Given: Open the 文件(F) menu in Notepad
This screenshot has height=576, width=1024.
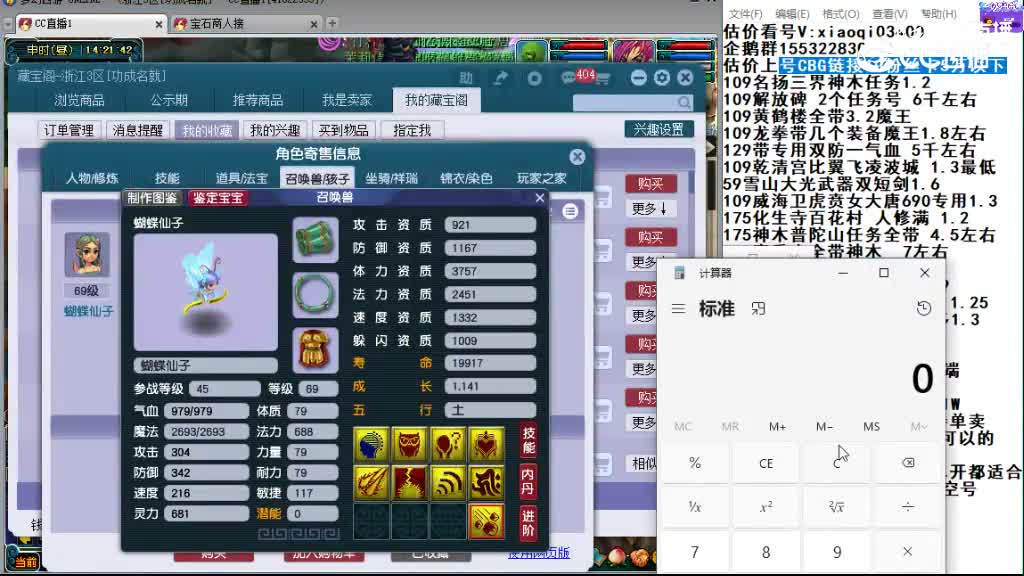Looking at the screenshot, I should click(x=748, y=14).
